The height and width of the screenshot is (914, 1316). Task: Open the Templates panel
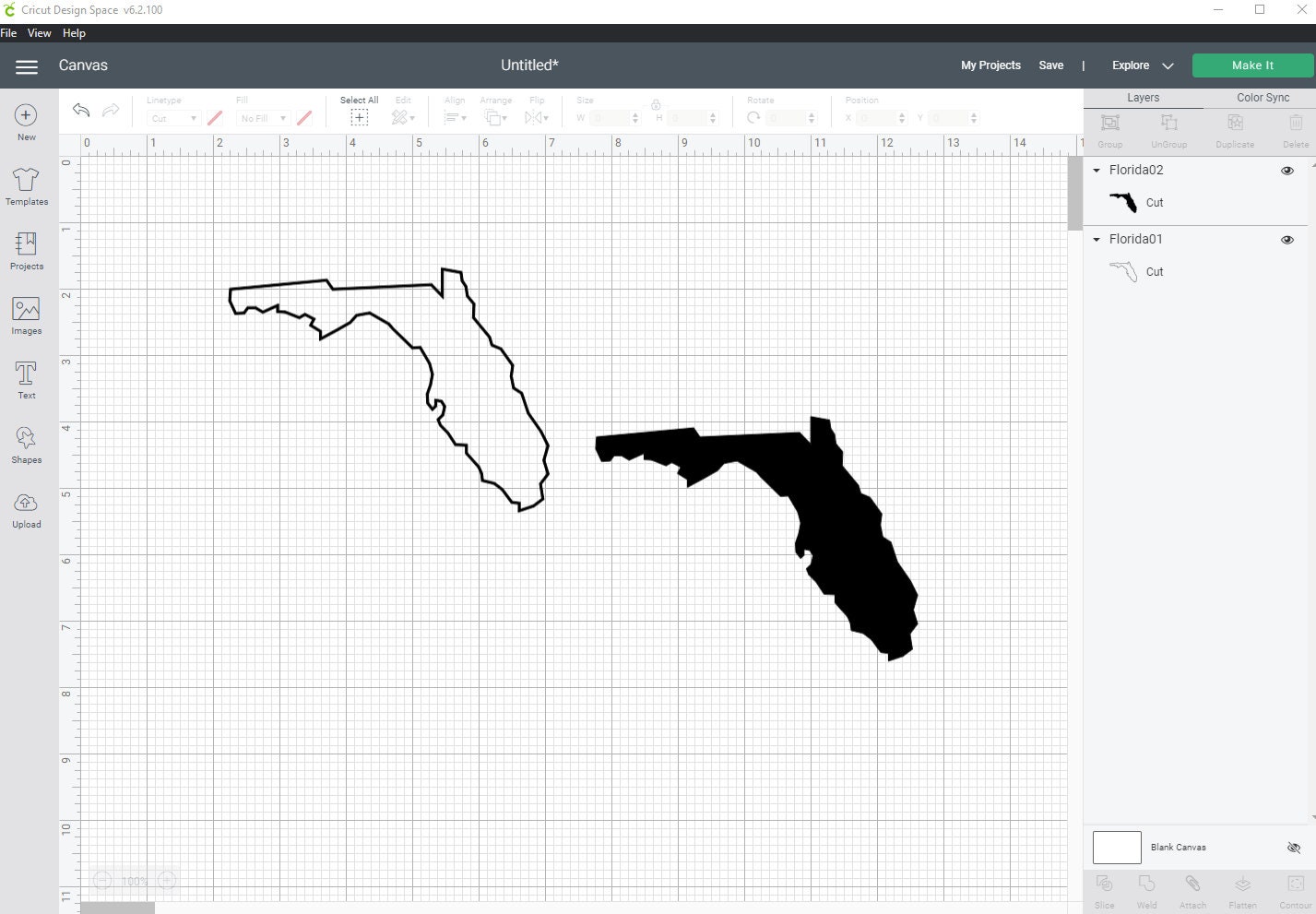[x=25, y=184]
